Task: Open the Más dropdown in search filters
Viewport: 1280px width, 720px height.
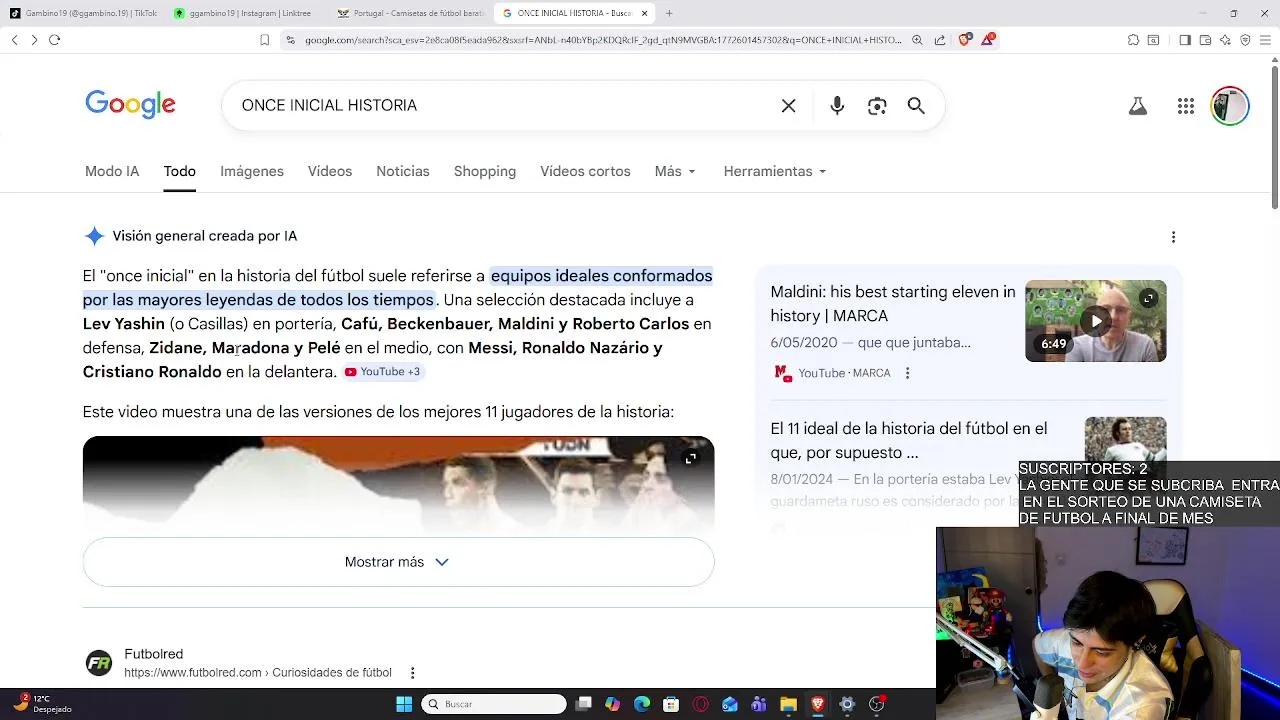Action: (675, 171)
